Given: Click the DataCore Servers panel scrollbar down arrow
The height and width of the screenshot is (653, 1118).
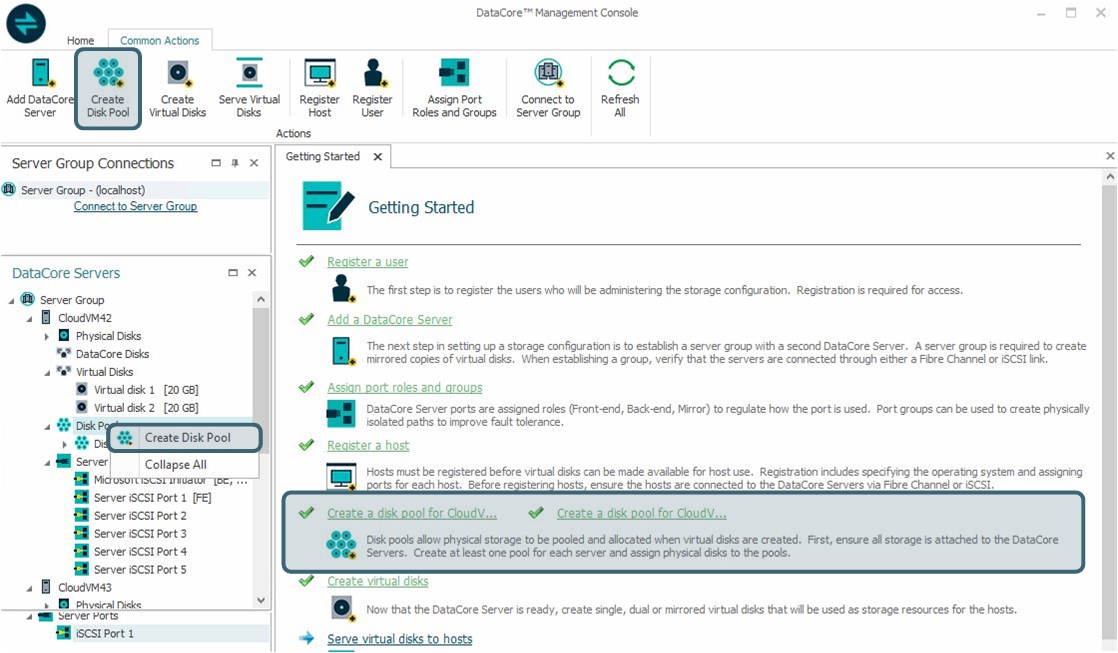Looking at the screenshot, I should [261, 601].
